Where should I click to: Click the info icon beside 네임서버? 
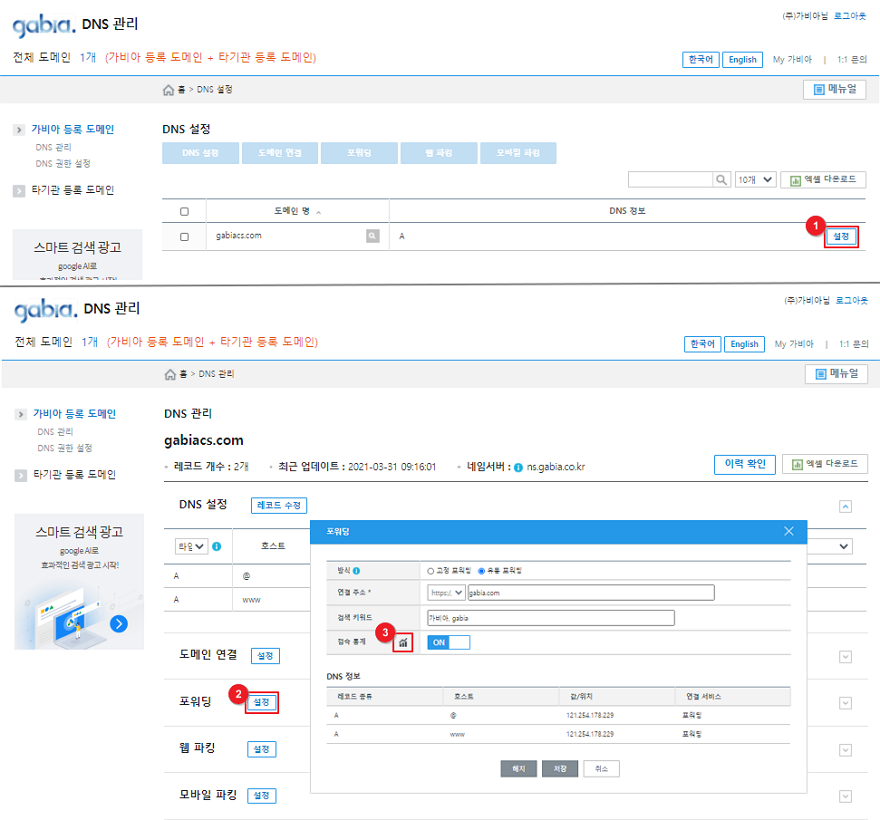[x=518, y=468]
